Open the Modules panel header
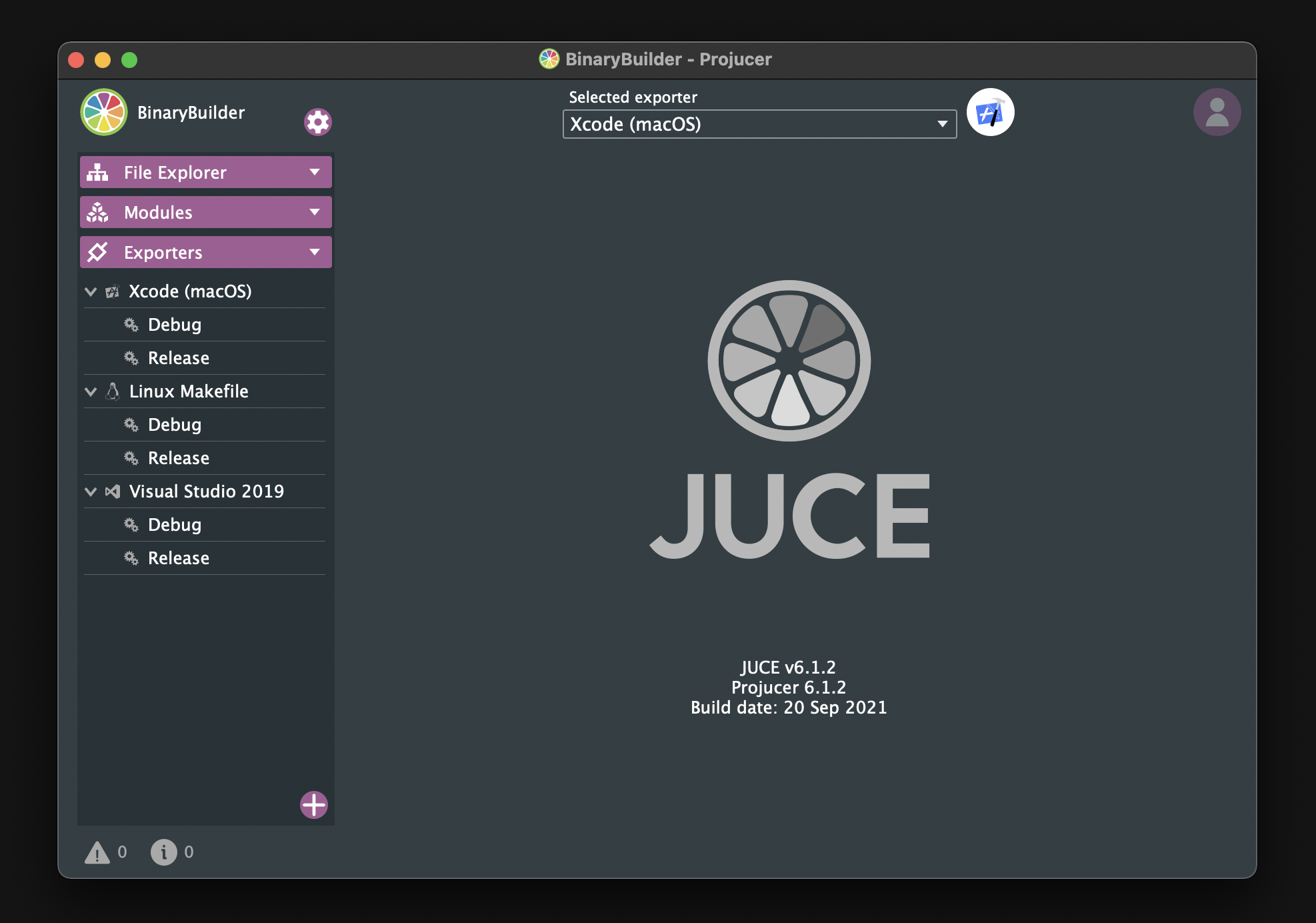 (206, 213)
